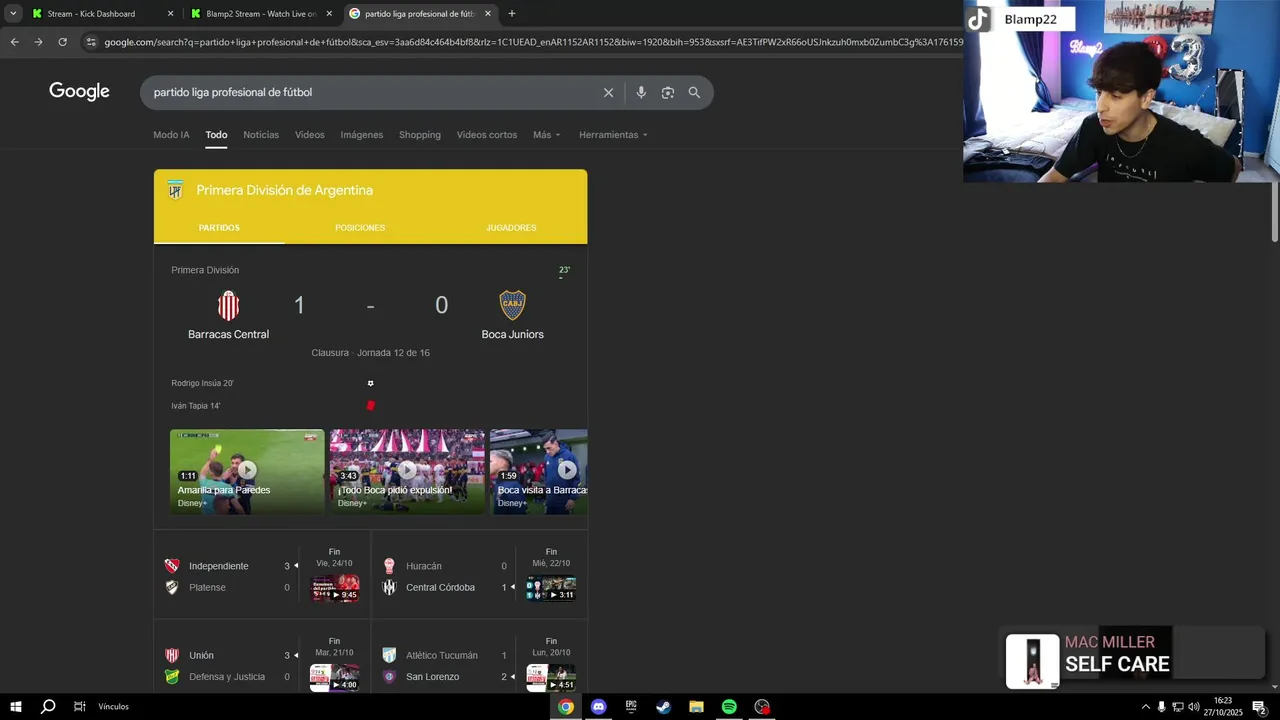Viewport: 1280px width, 720px height.
Task: Open the Google logo homepage
Action: (79, 92)
